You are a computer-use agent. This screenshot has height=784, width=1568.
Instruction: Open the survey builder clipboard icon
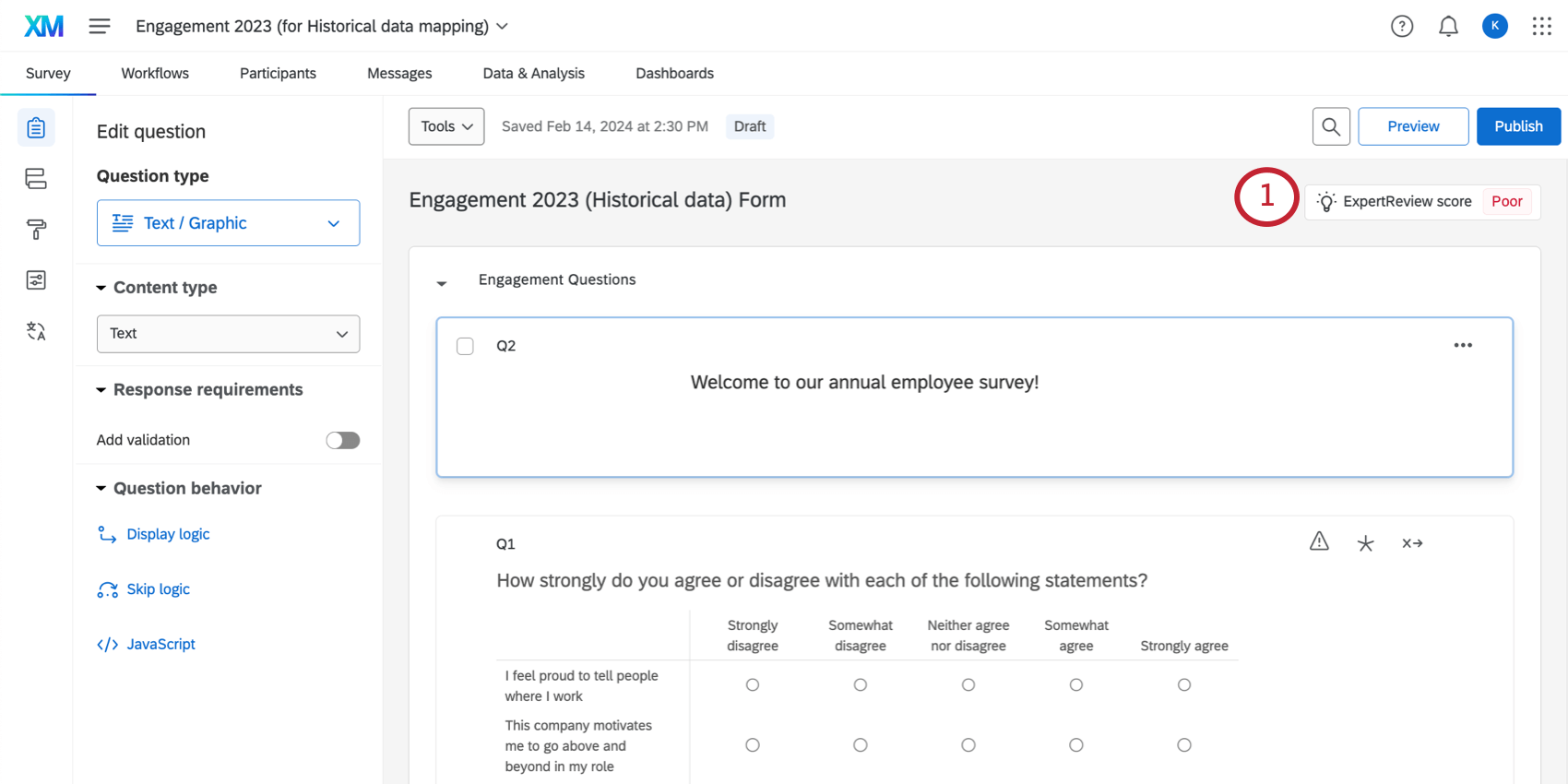click(x=36, y=127)
